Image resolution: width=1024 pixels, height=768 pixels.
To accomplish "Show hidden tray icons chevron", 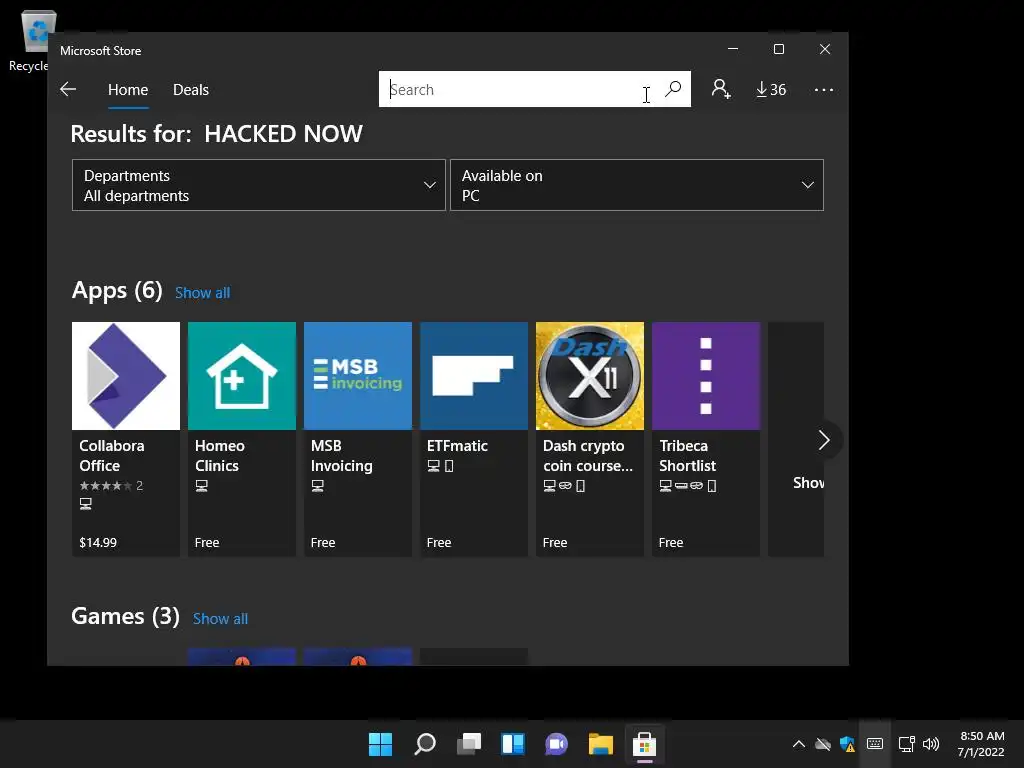I will click(799, 744).
